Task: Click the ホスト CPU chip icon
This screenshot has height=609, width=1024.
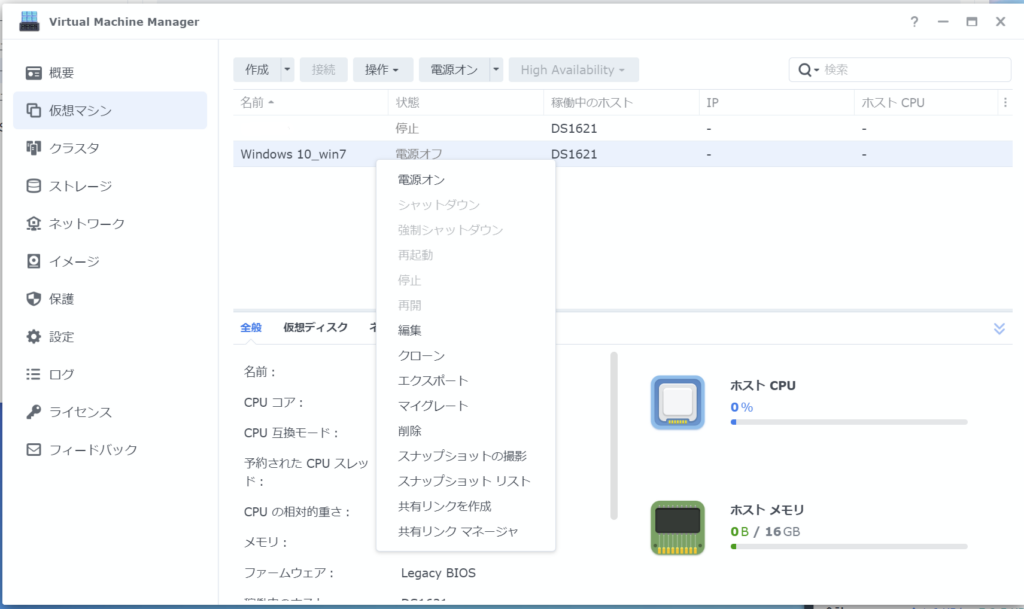Action: coord(677,402)
